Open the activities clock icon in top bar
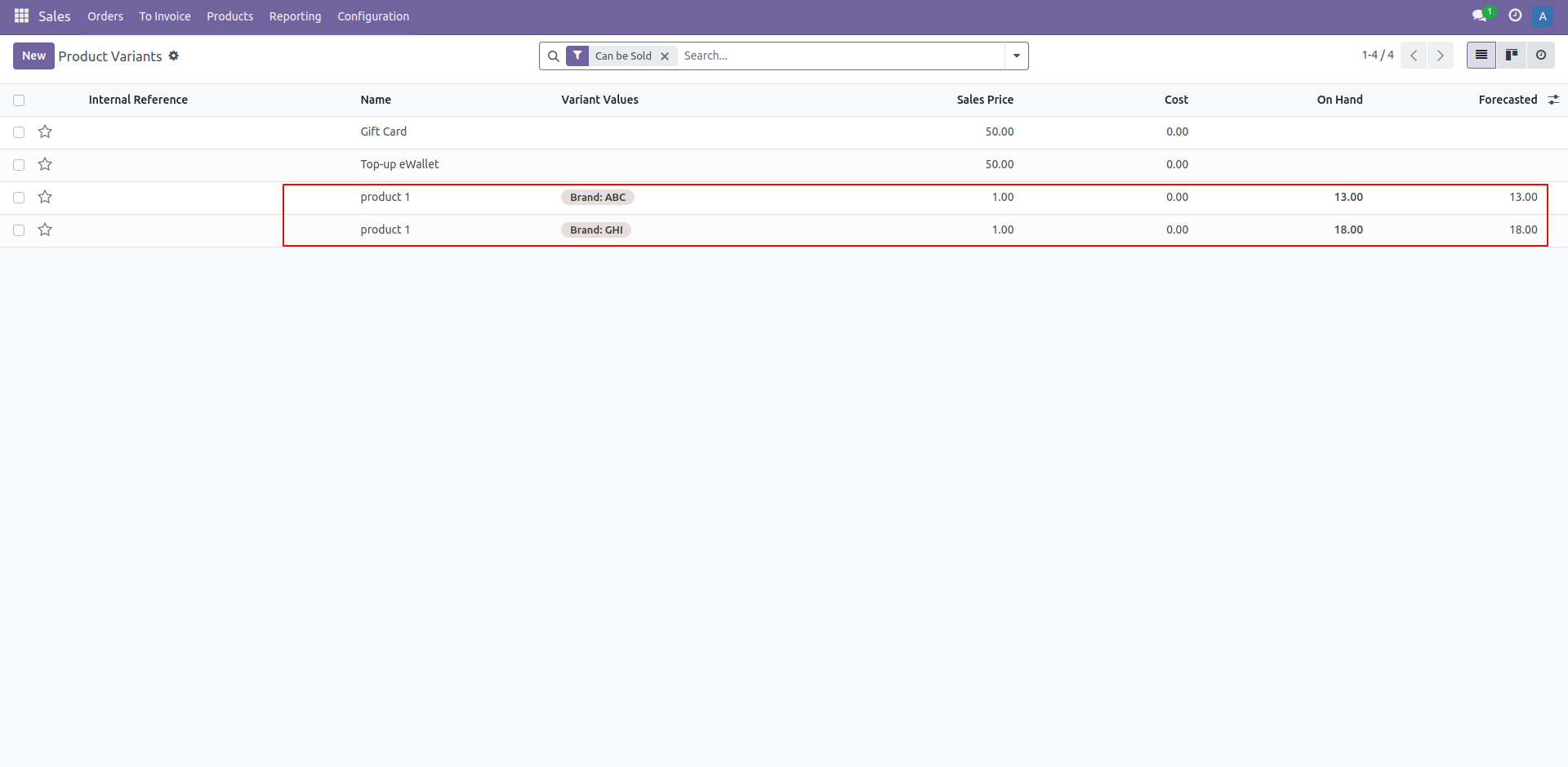 (1515, 16)
